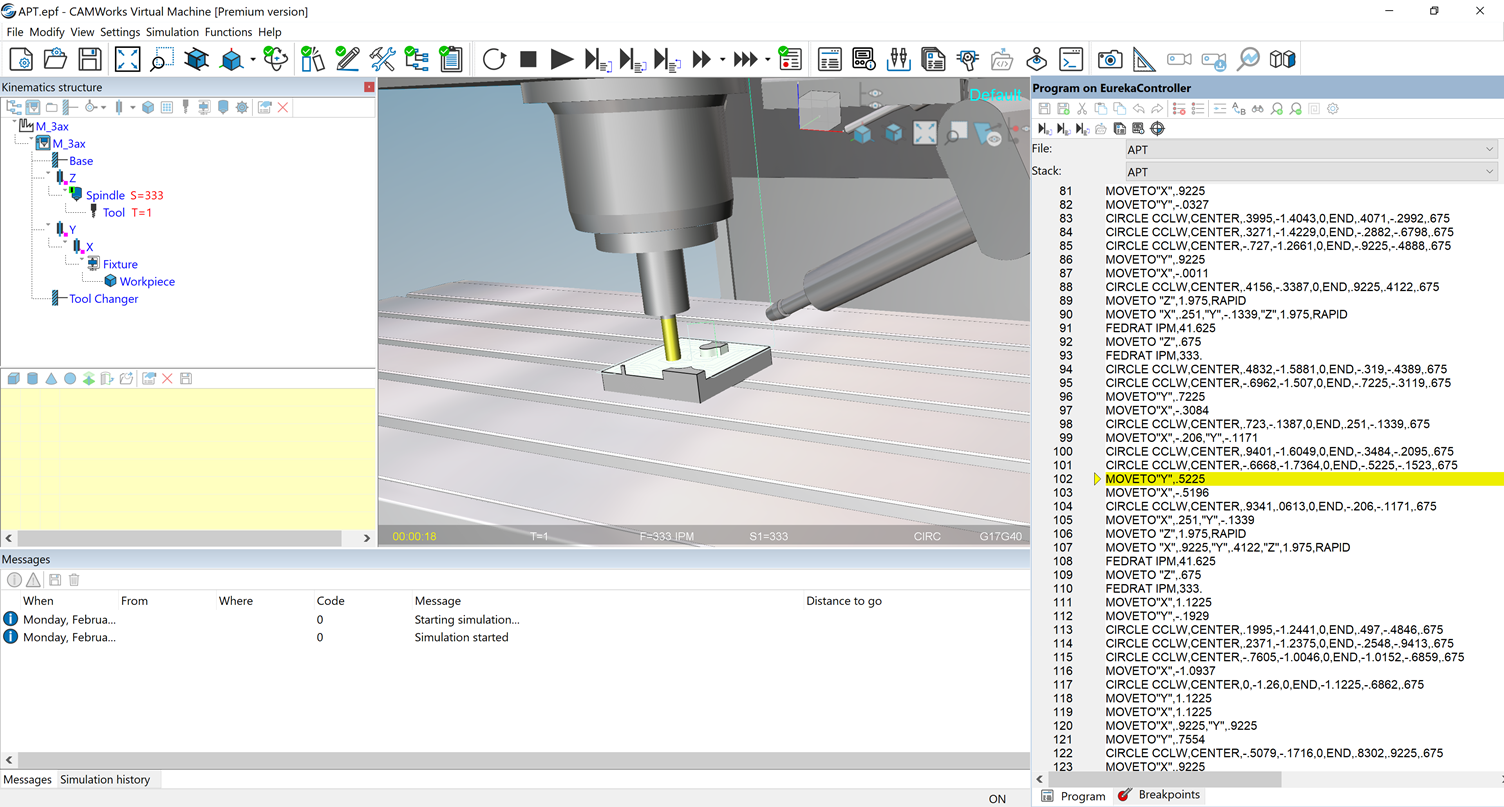The height and width of the screenshot is (807, 1504).
Task: Close the Kinematics structure panel
Action: [x=368, y=87]
